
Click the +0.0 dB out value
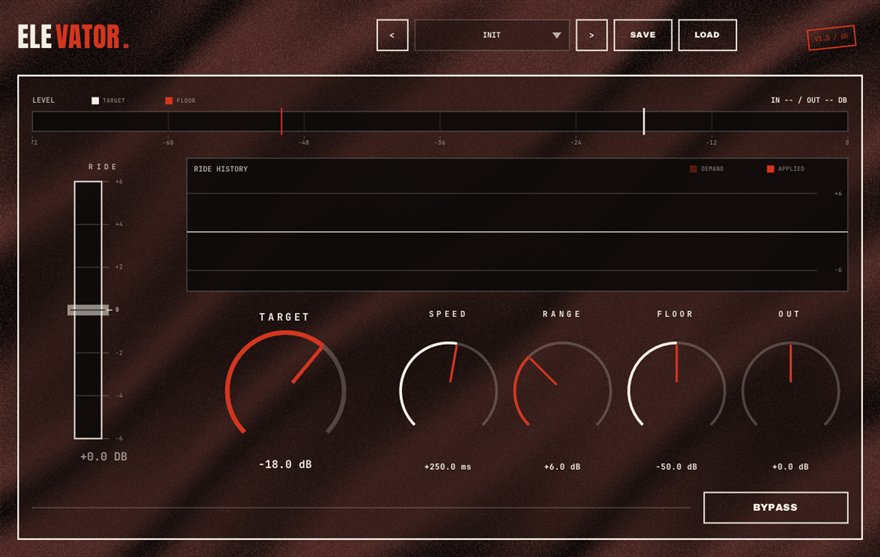790,467
